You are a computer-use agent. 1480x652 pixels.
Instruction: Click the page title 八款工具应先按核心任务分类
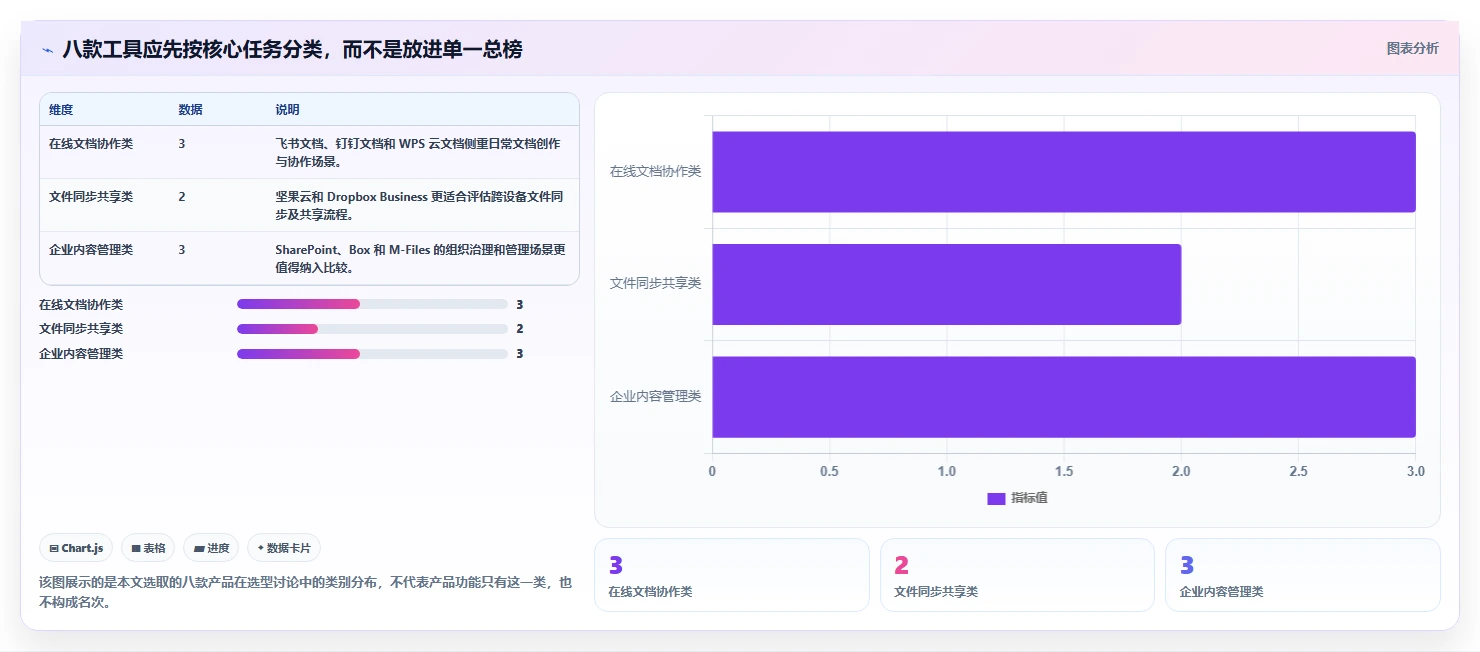tap(292, 49)
